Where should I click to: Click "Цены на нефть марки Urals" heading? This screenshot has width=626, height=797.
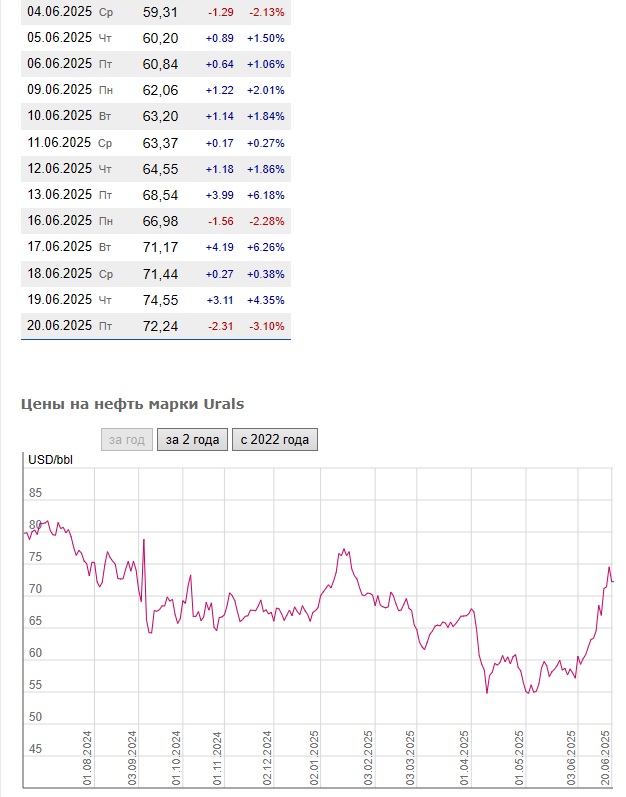point(132,404)
